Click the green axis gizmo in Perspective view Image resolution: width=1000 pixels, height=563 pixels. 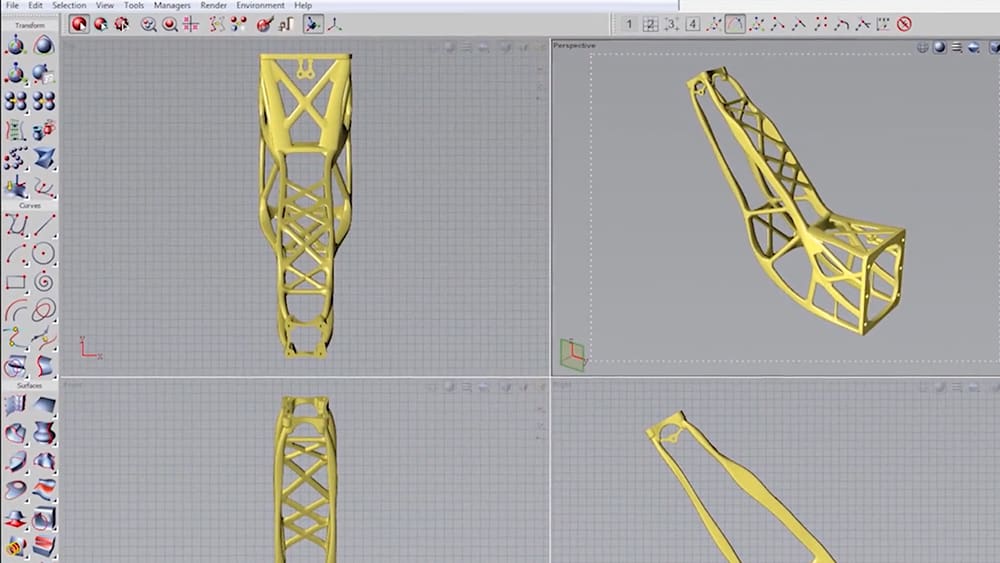pyautogui.click(x=572, y=355)
